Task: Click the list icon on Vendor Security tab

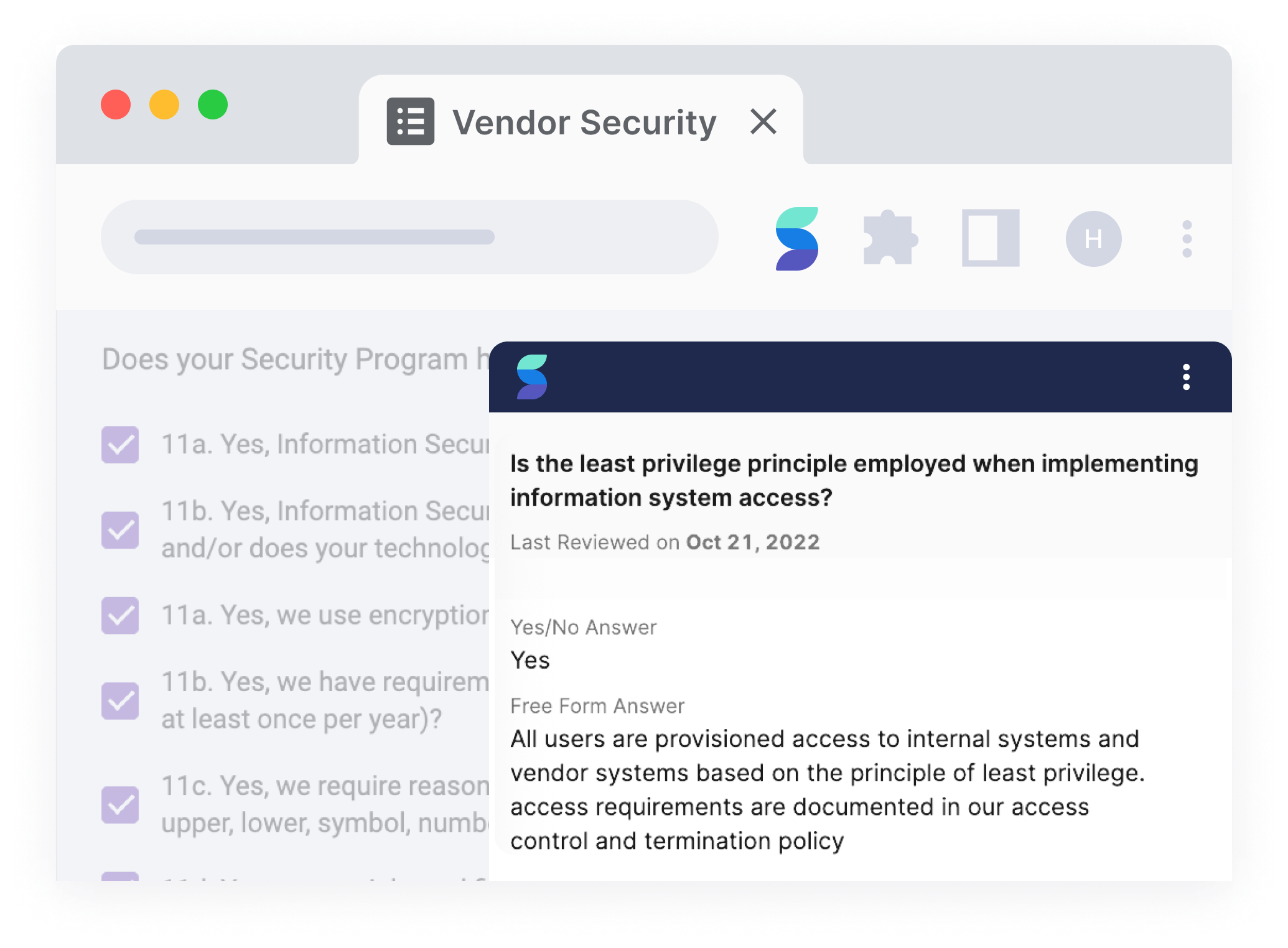Action: coord(411,121)
